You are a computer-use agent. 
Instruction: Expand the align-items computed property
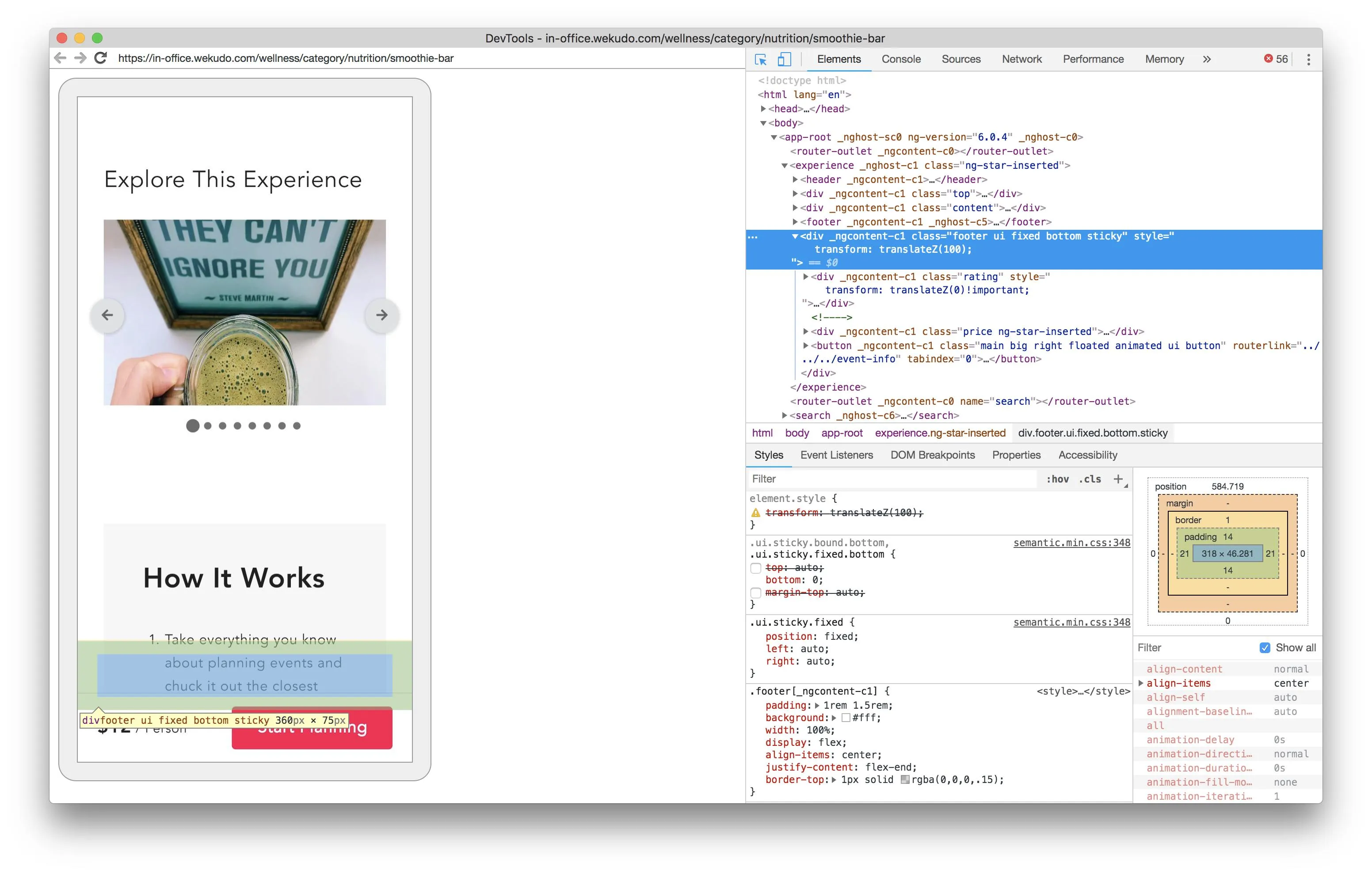coord(1141,683)
